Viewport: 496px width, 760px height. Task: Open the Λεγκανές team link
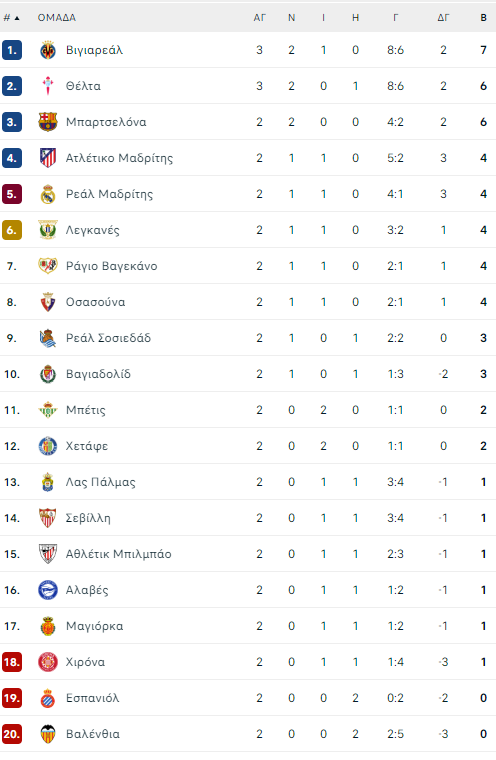[x=93, y=230]
